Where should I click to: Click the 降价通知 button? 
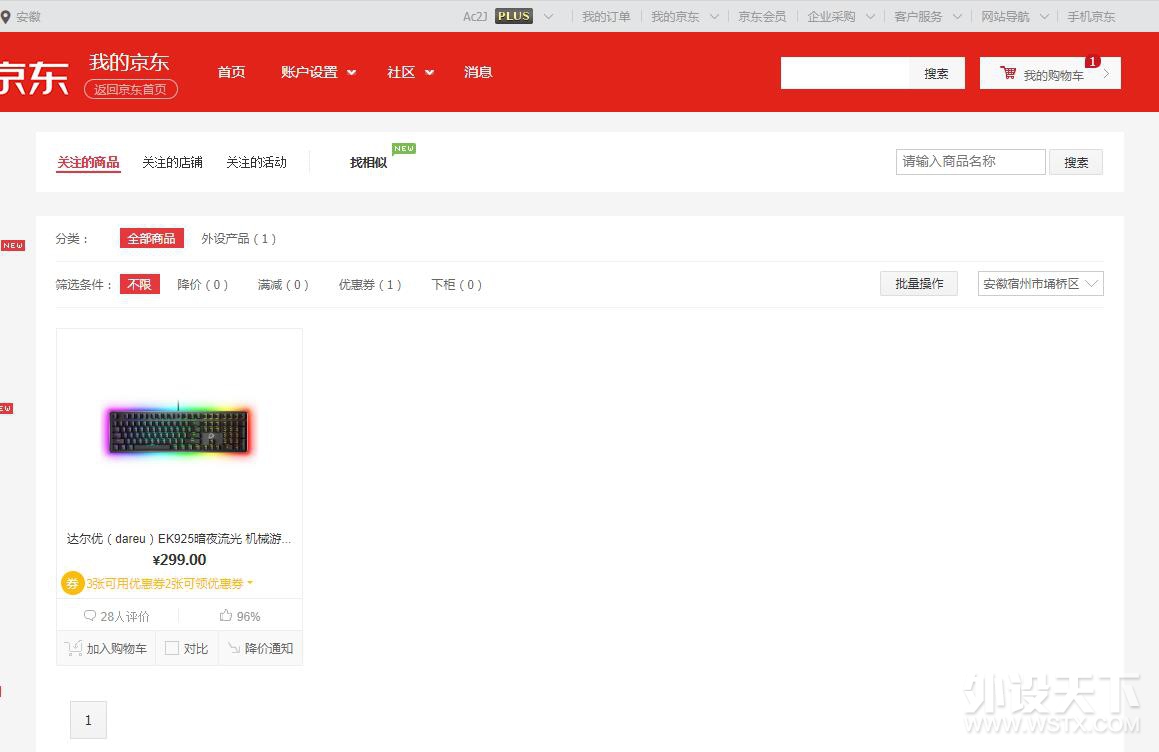[x=260, y=648]
